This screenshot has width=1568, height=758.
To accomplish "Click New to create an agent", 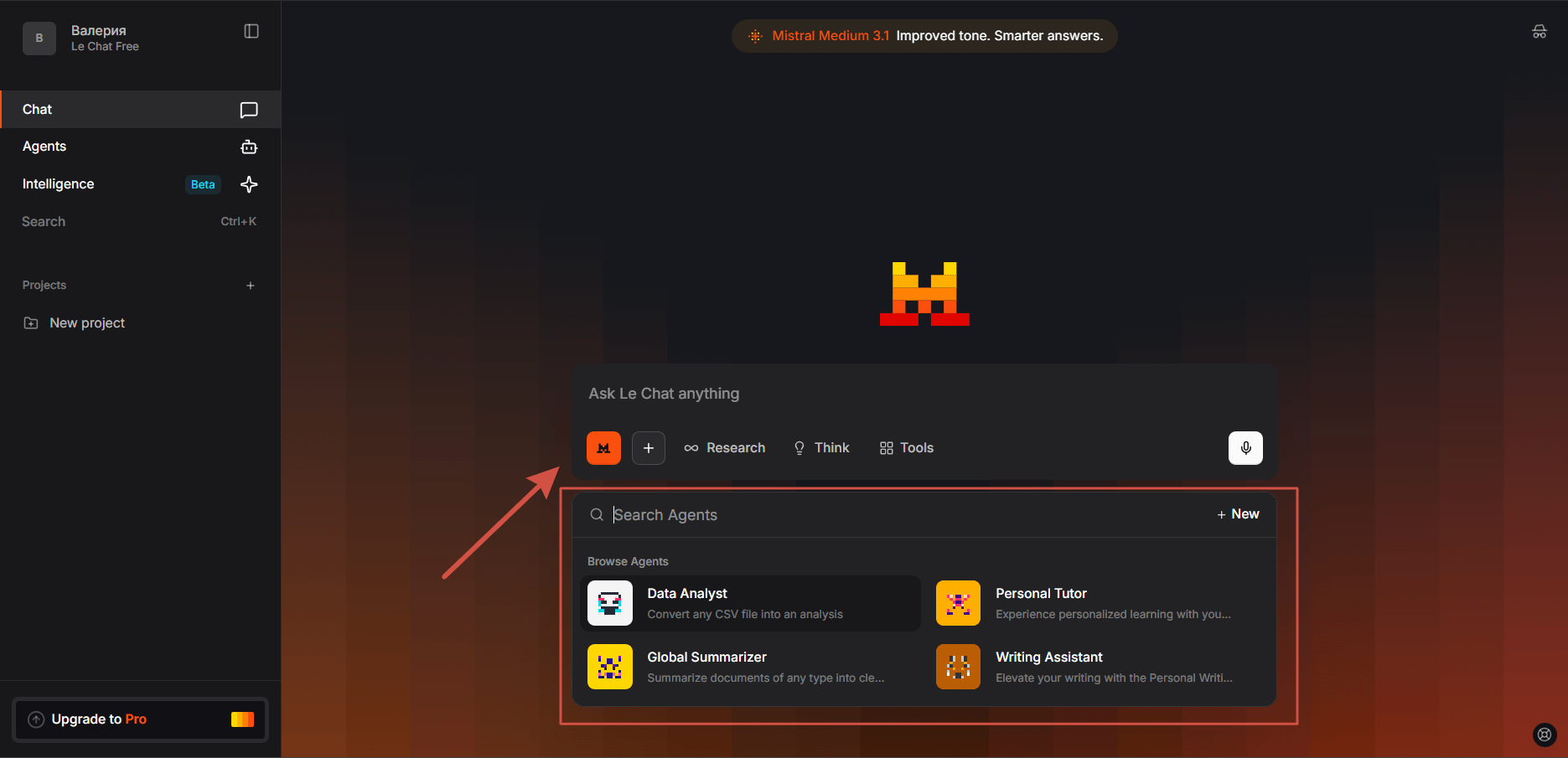I will coord(1238,514).
